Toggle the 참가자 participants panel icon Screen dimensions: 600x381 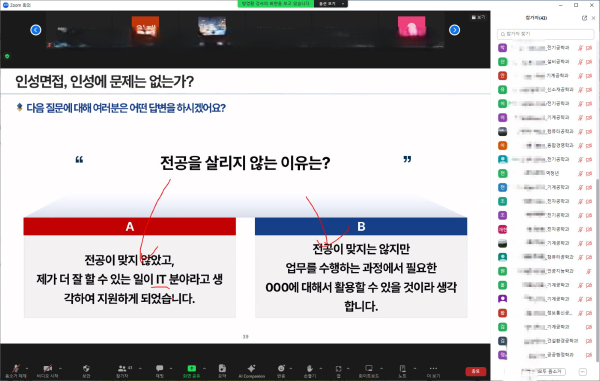[x=122, y=368]
